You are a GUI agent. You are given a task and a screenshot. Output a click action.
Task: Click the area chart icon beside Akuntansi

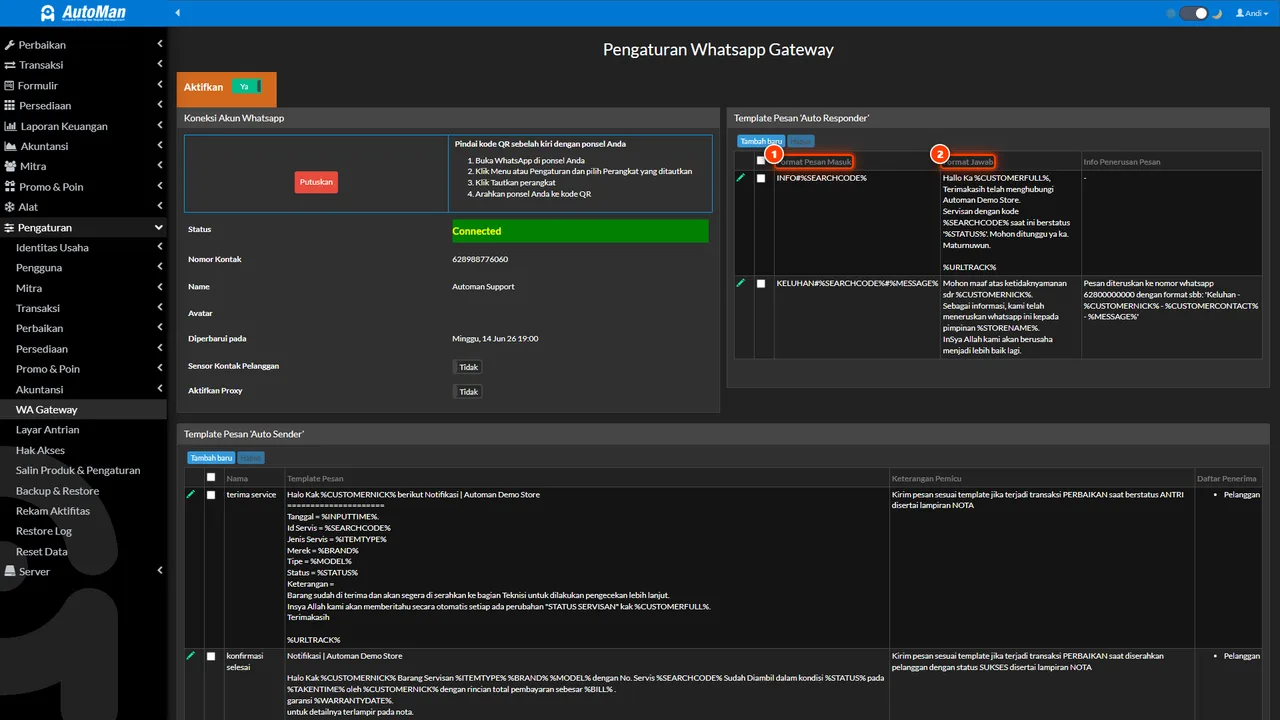[10, 146]
